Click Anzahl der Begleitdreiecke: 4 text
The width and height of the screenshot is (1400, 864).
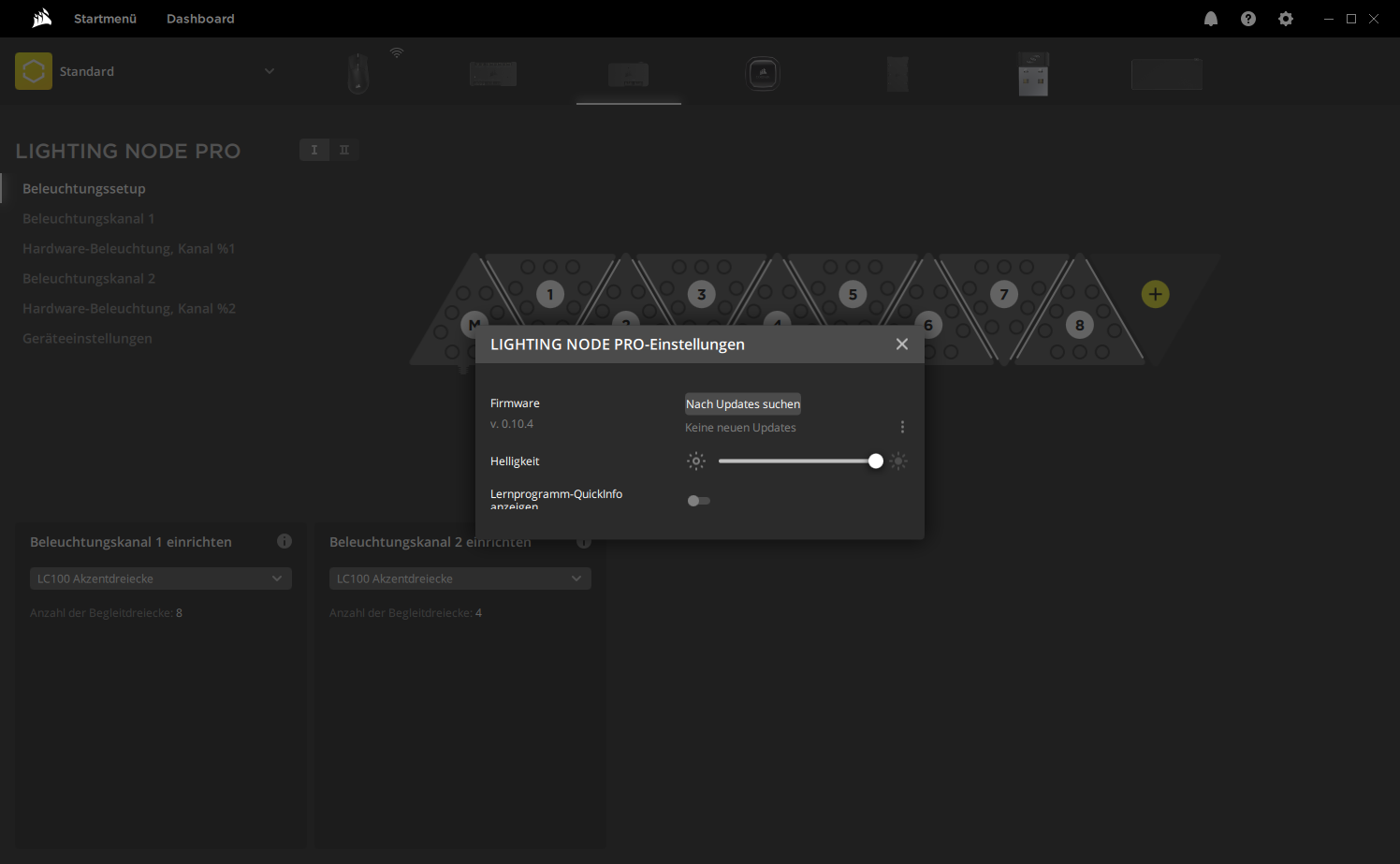406,613
